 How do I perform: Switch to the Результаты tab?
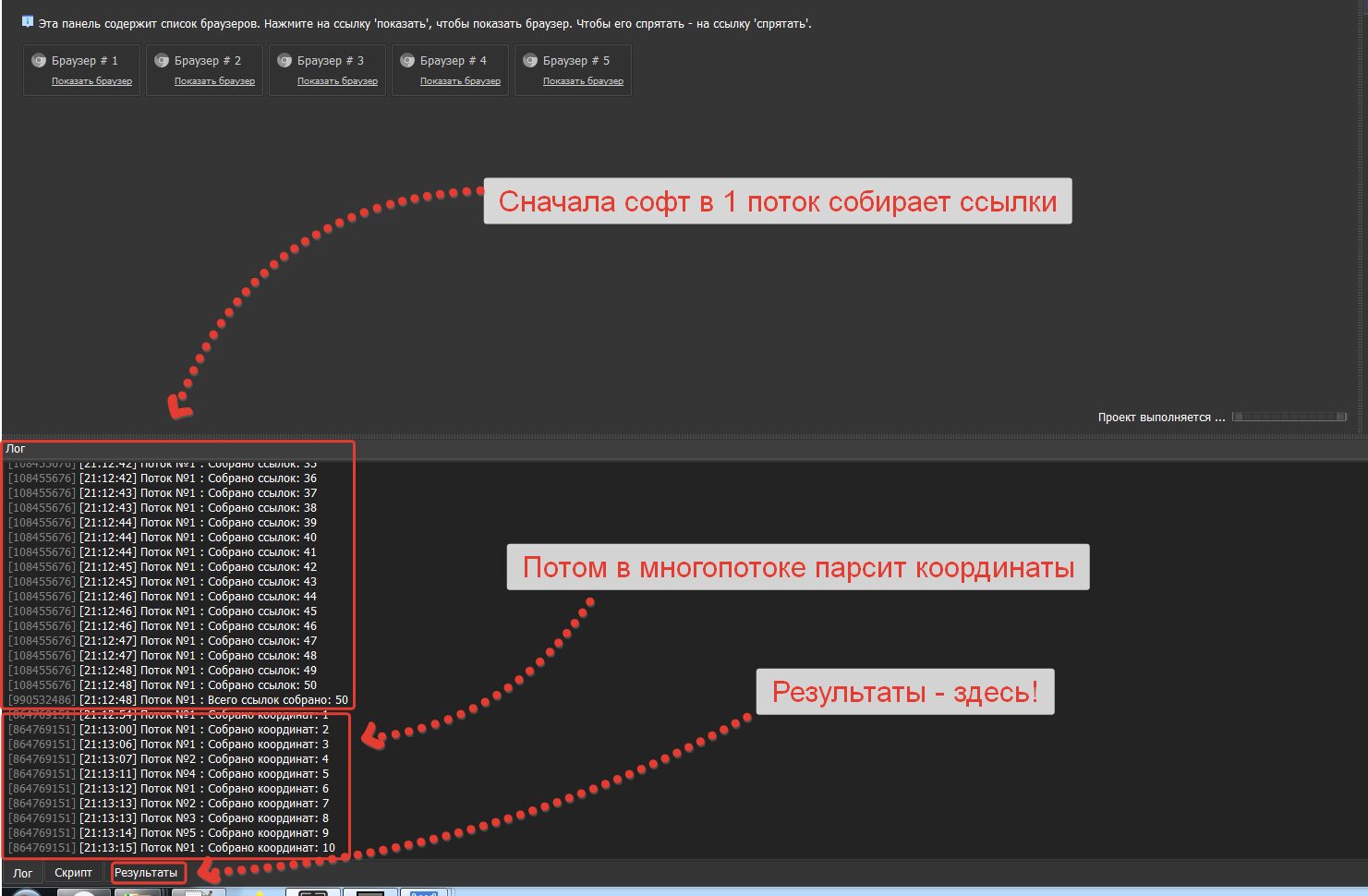(x=146, y=873)
